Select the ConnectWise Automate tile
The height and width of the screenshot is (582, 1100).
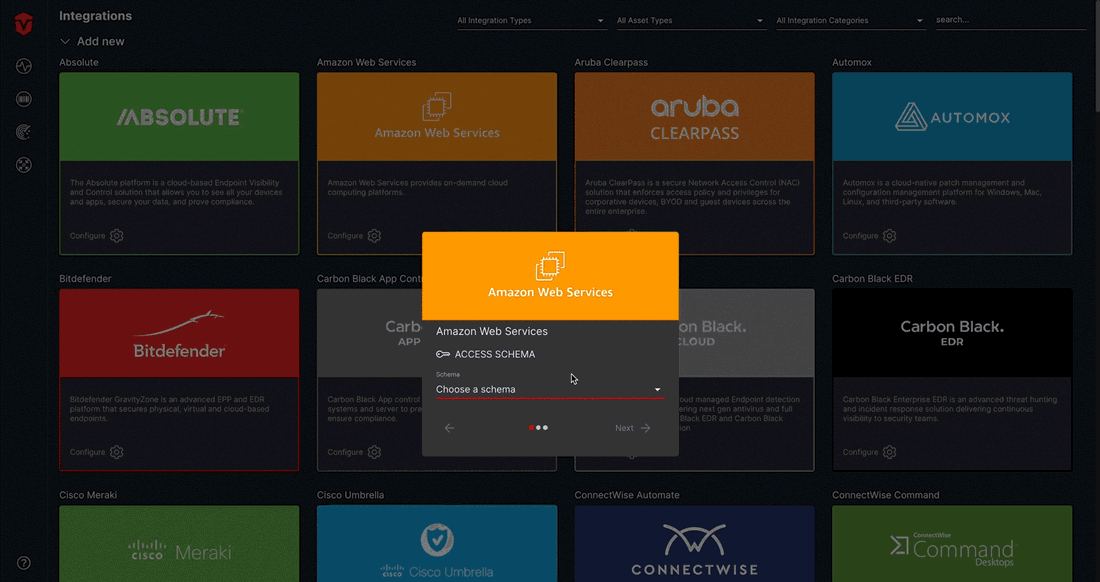tap(695, 543)
